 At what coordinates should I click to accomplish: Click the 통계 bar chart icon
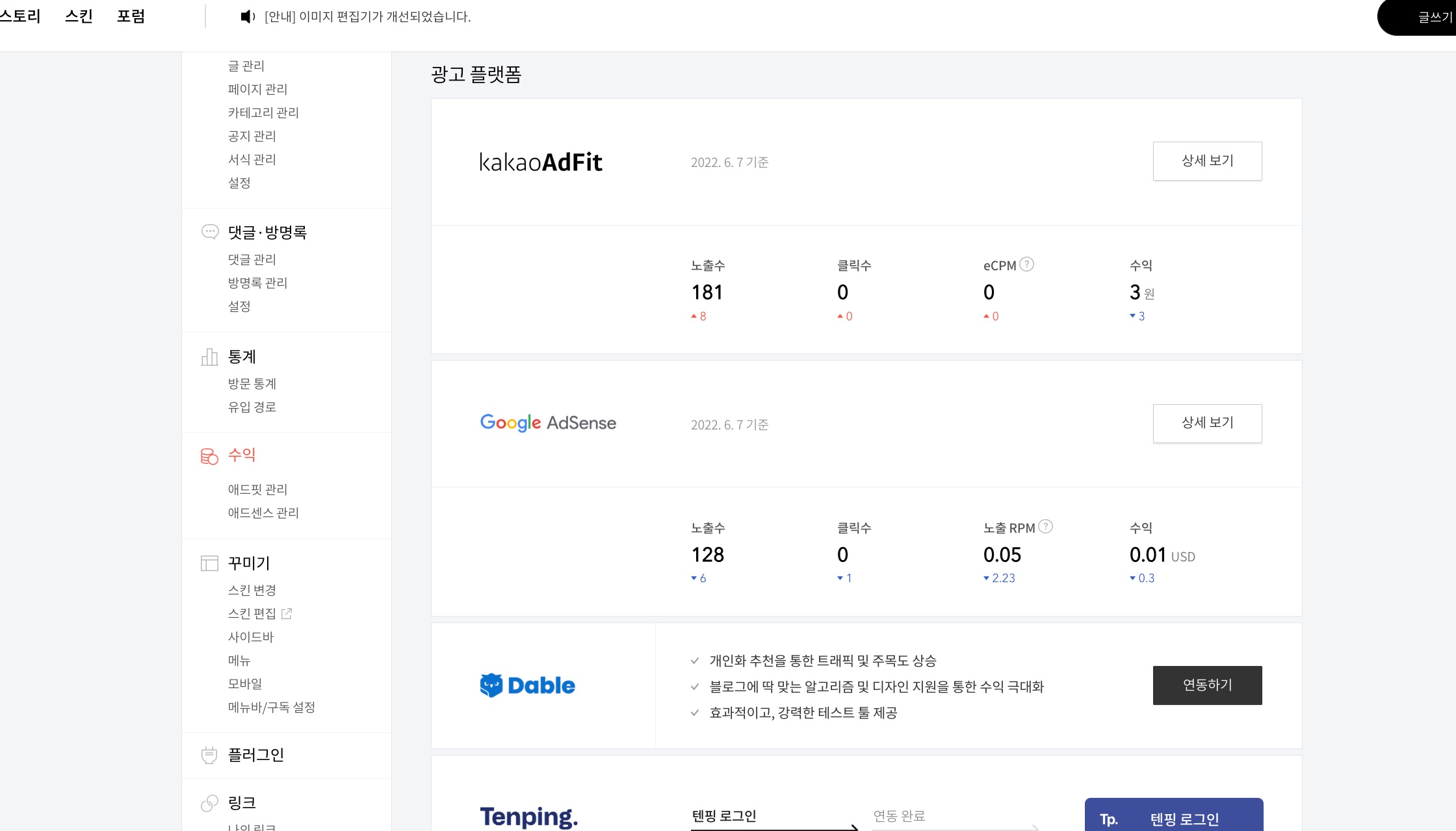(209, 357)
